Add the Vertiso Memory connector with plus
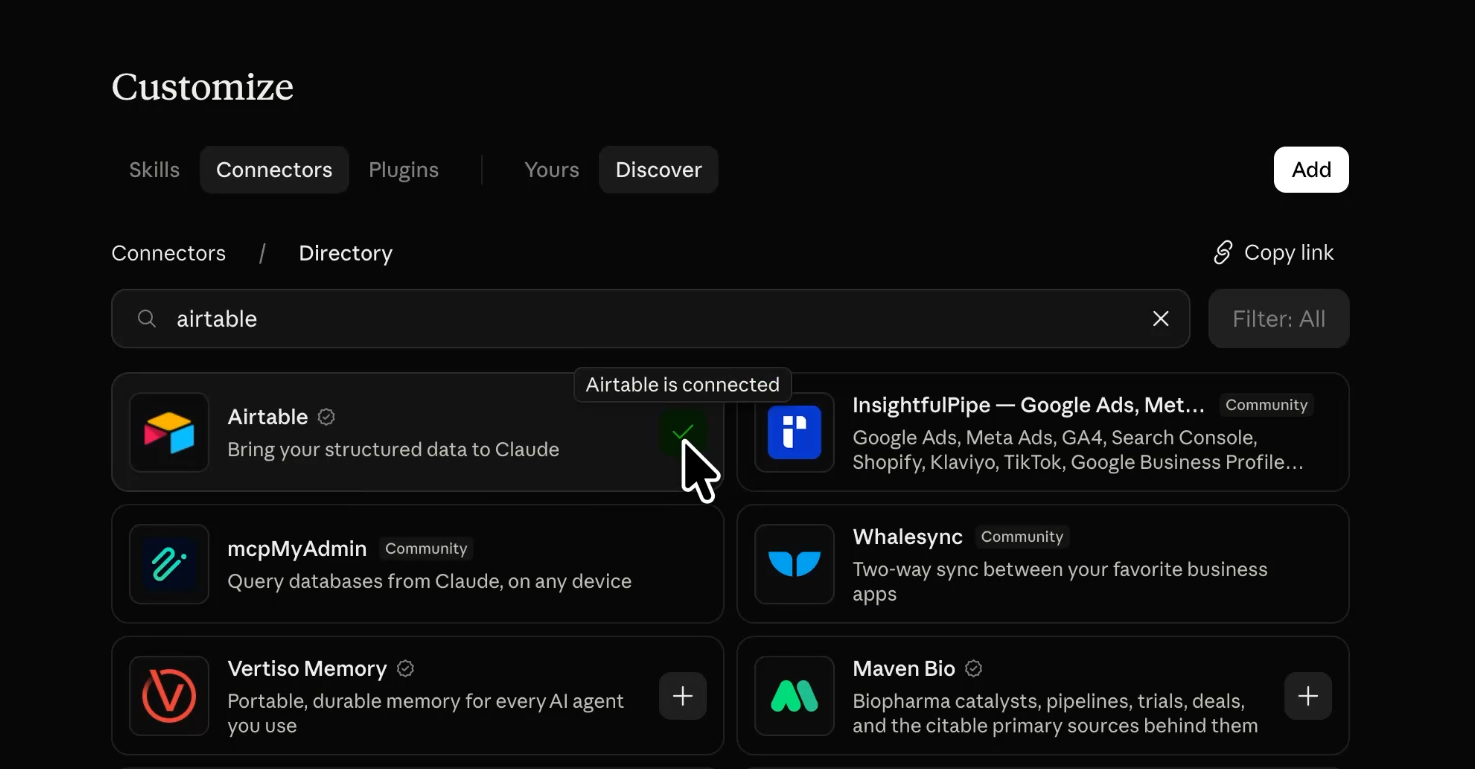1475x769 pixels. [683, 696]
